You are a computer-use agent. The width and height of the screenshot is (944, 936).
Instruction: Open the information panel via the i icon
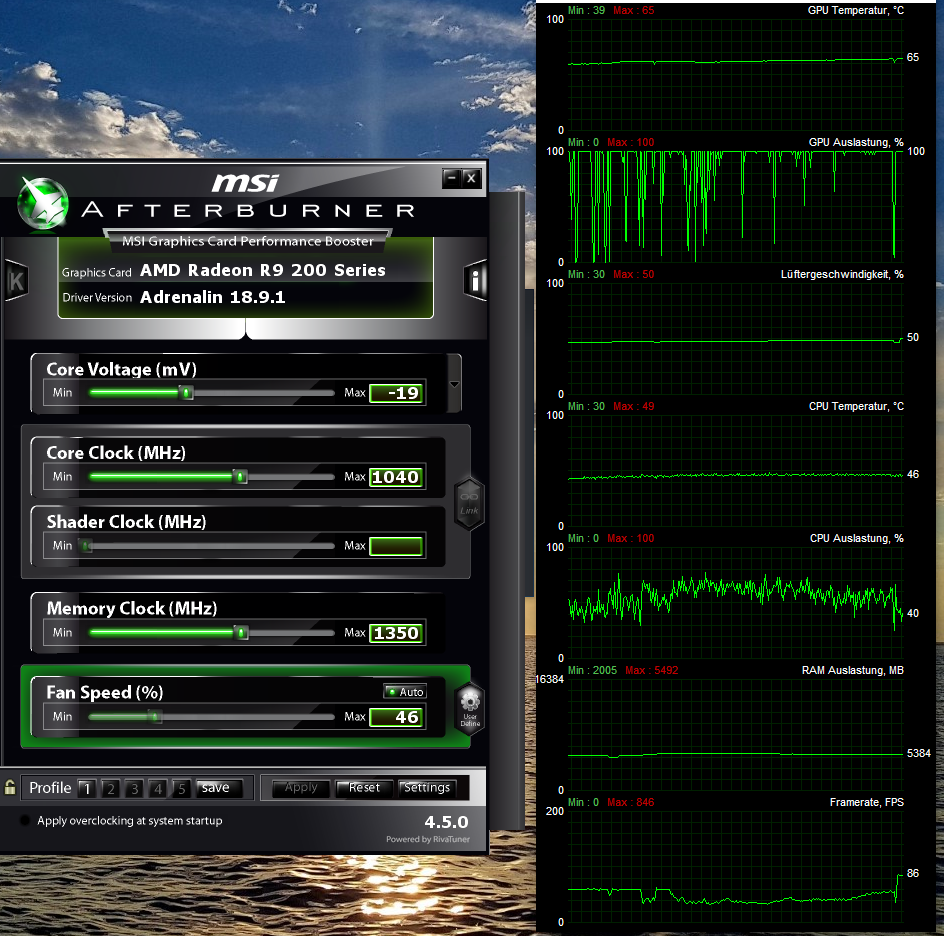pyautogui.click(x=475, y=280)
